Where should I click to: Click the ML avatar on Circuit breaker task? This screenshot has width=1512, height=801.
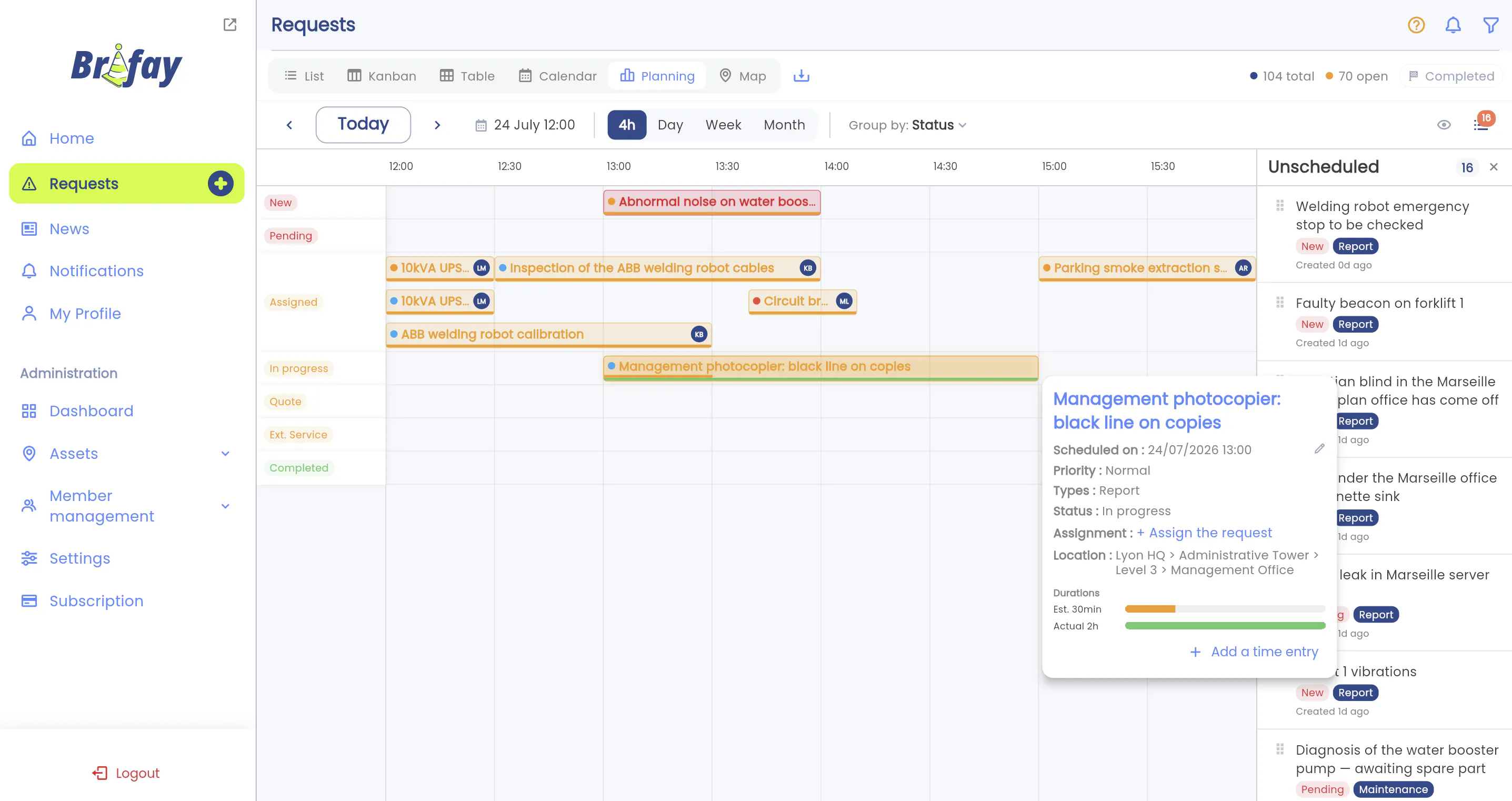[x=844, y=301]
